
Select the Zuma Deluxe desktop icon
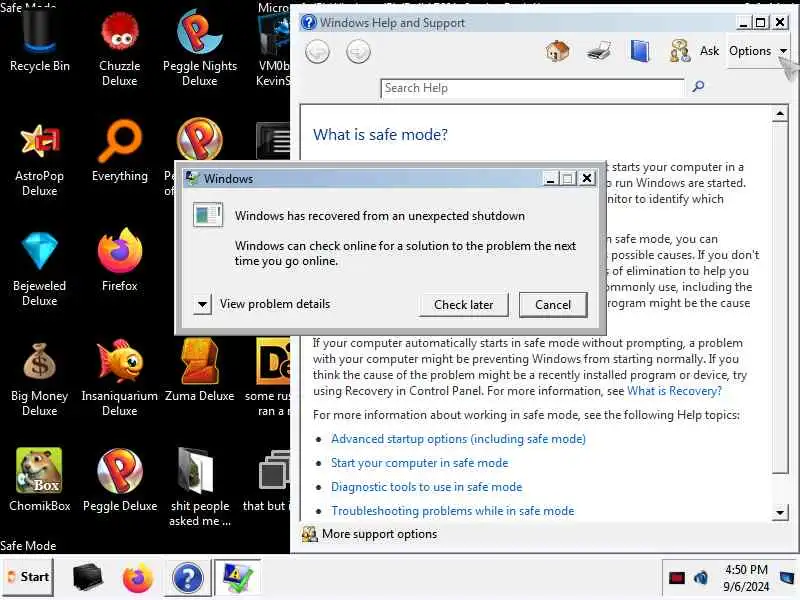pos(199,371)
